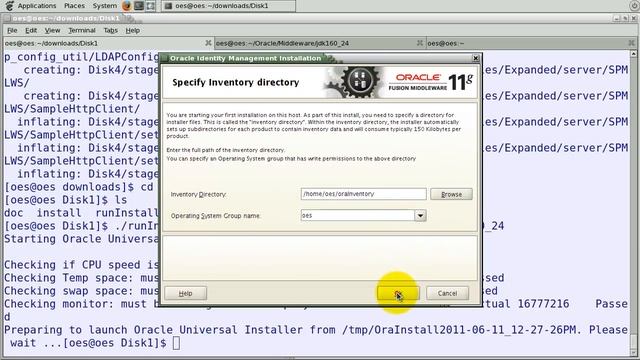
Task: Maximize the terminal window
Action: [x=625, y=18]
